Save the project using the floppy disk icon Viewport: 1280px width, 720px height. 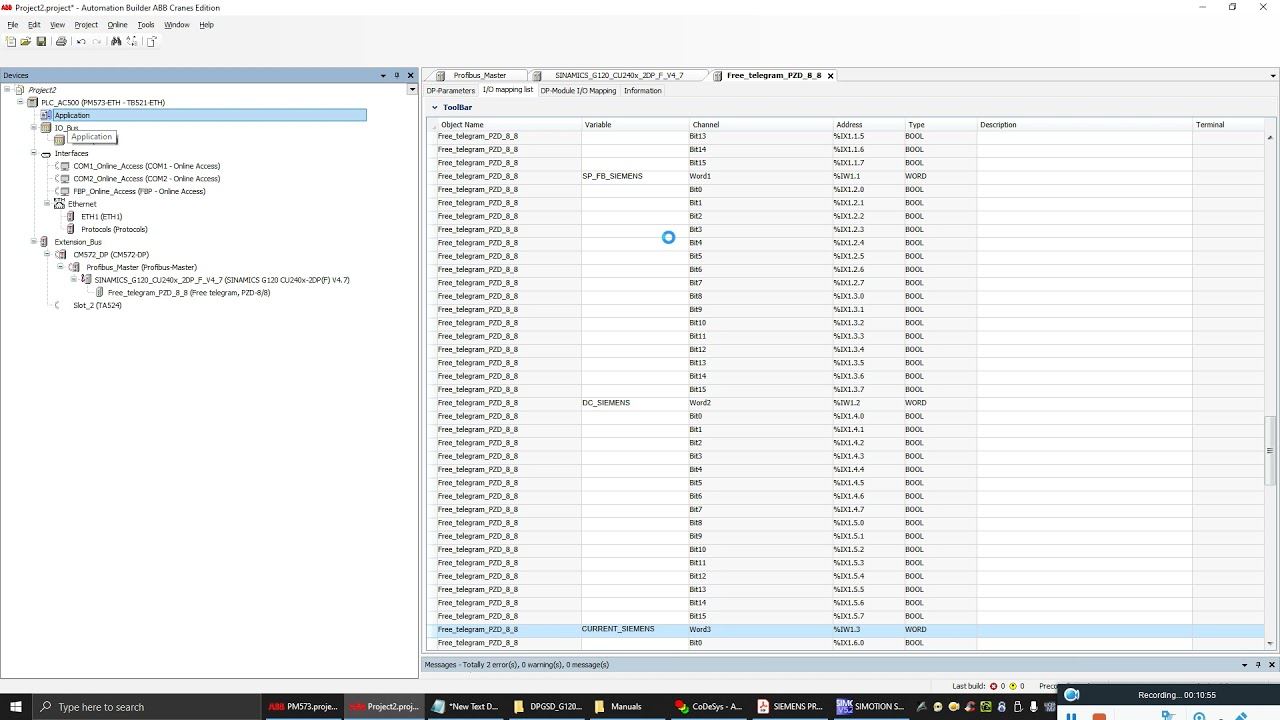click(41, 41)
